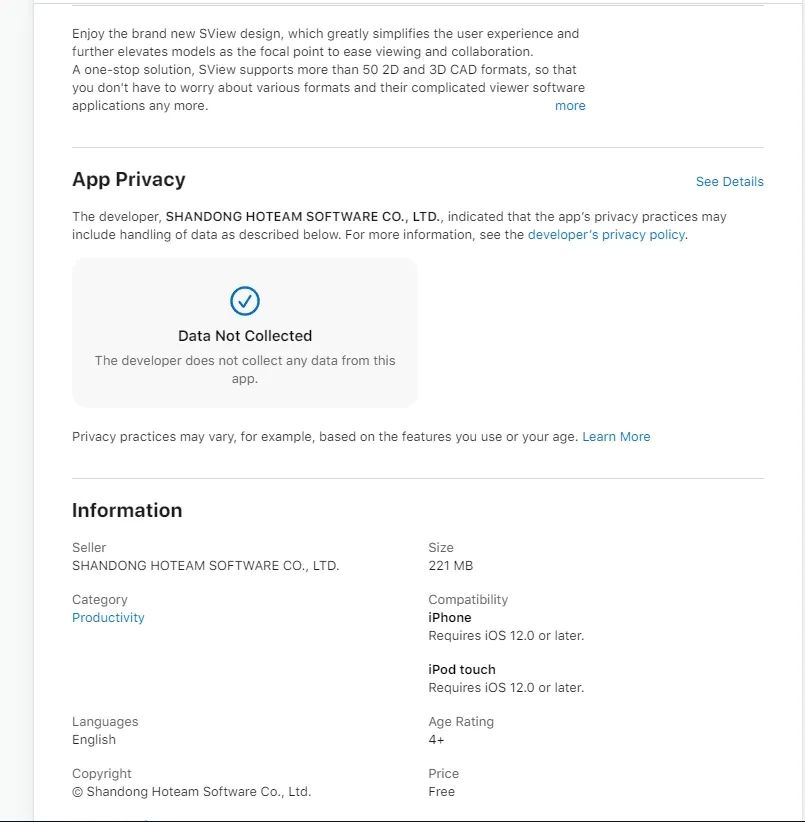Click the 221 MB size value
Screen dimensions: 805x822
coord(450,566)
